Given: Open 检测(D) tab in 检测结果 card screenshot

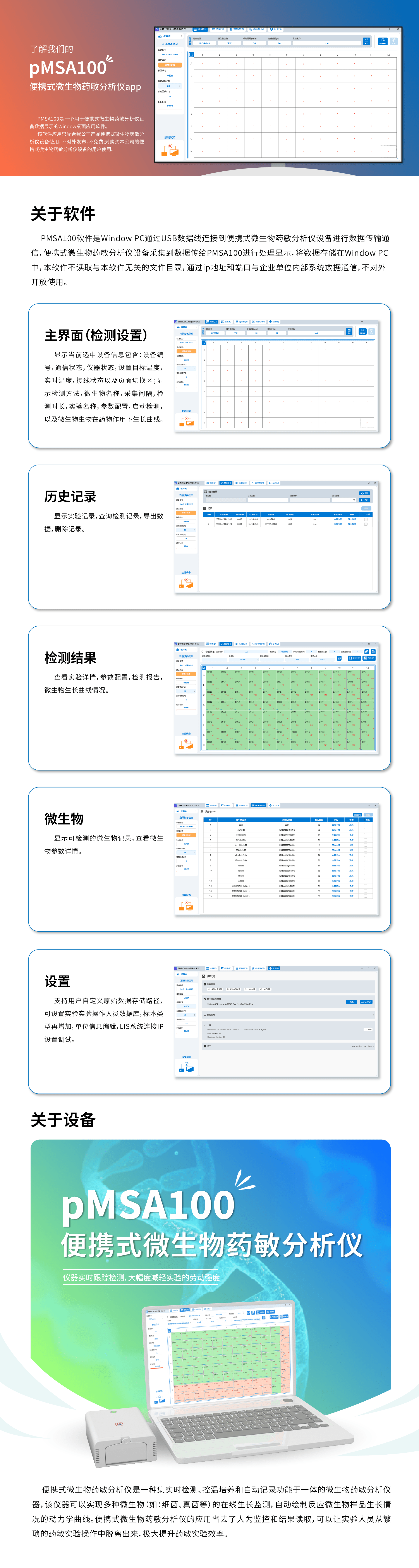Looking at the screenshot, I should coord(211,644).
